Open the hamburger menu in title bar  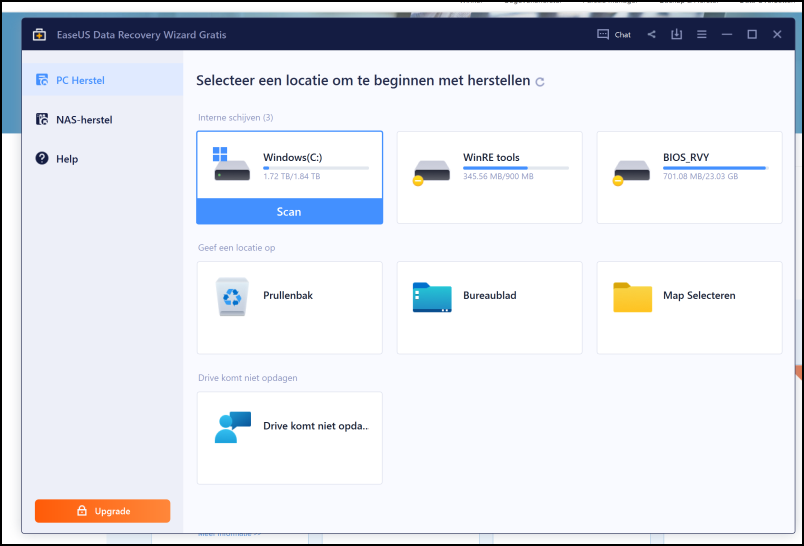[x=701, y=34]
